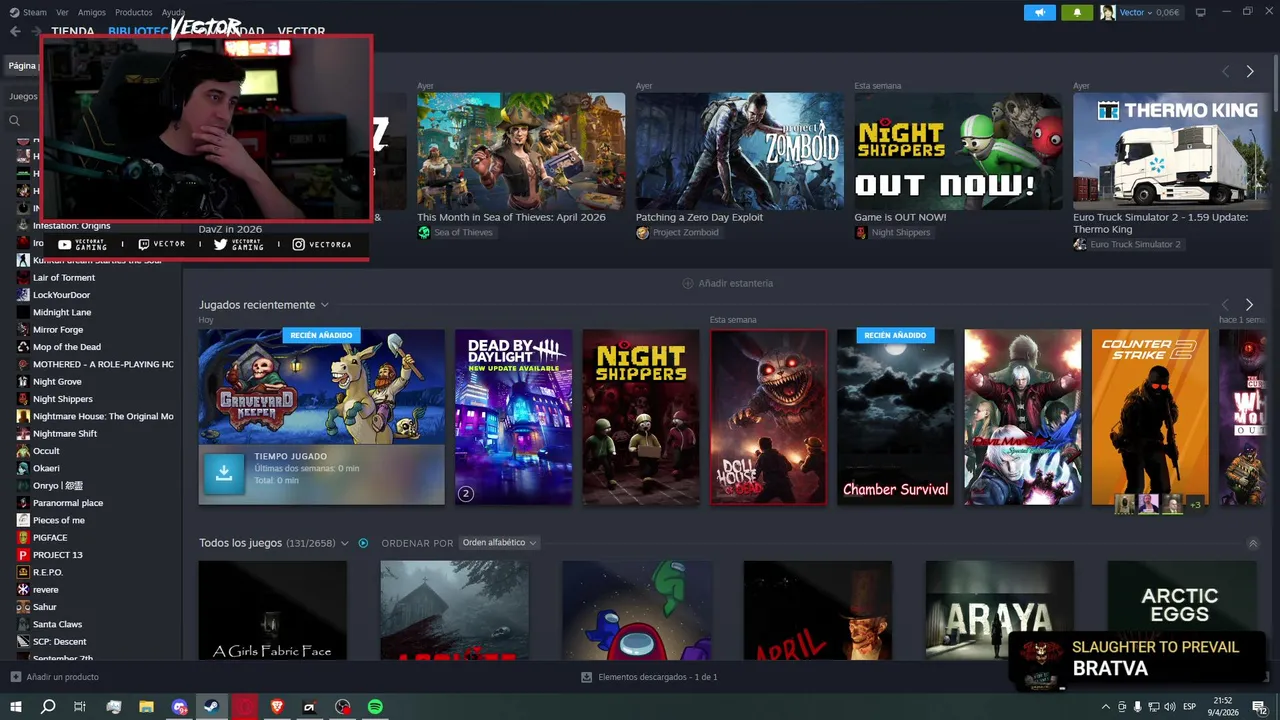
Task: Open the announcements megaphone button
Action: [x=1039, y=12]
